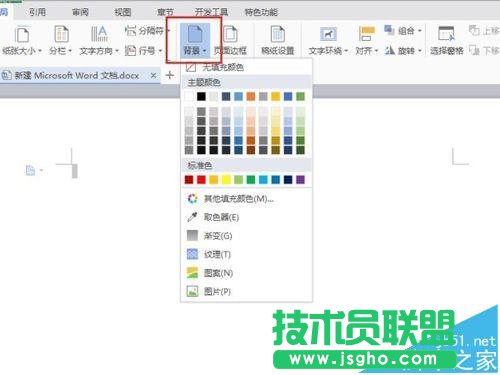Close the 新建 Microsoft Word 文档.docx tab
Screen dimensions: 500x375
153,76
